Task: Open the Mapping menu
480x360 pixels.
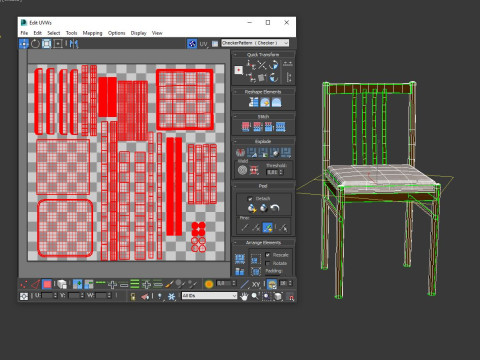Action: 92,33
